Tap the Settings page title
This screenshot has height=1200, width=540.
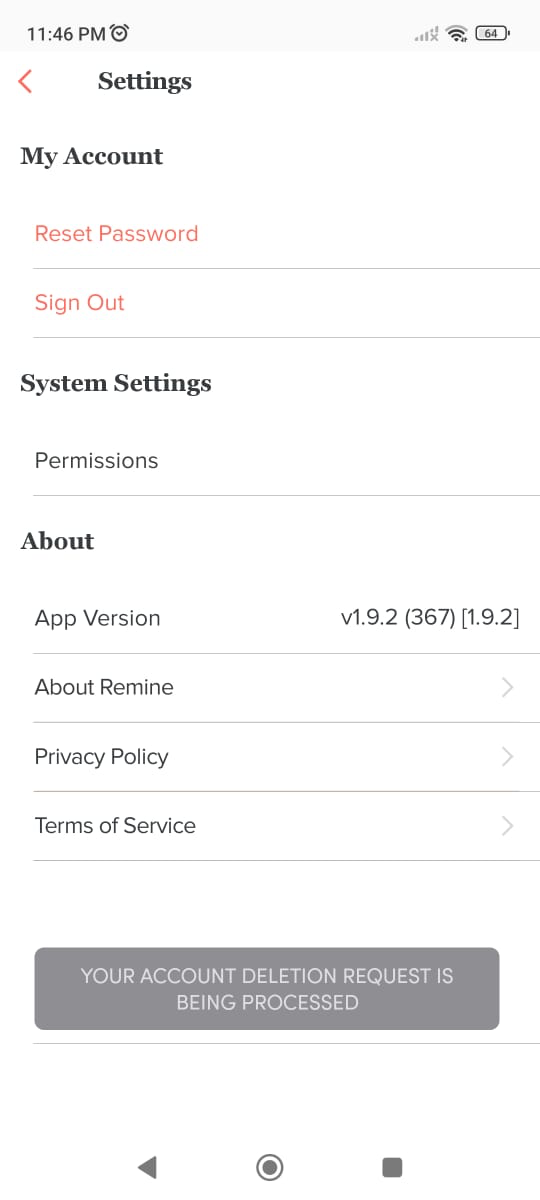[145, 81]
